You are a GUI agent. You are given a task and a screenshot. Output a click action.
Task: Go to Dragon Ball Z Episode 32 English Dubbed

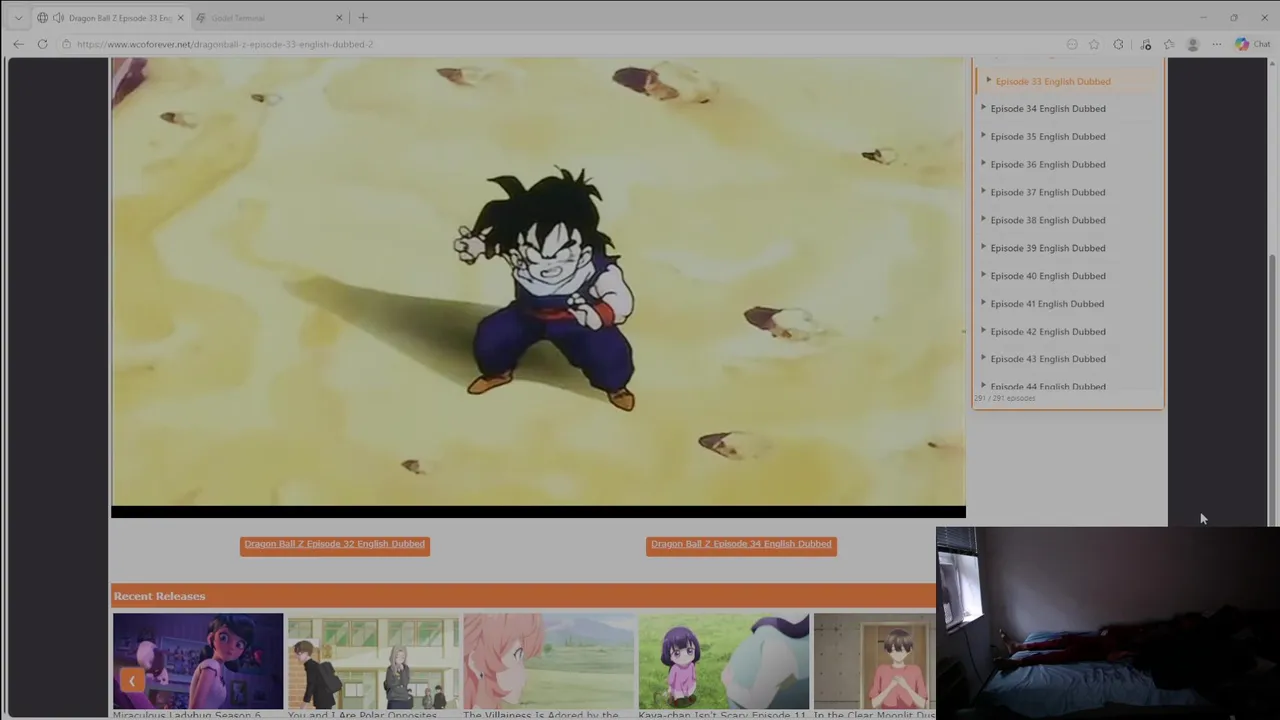coord(335,545)
